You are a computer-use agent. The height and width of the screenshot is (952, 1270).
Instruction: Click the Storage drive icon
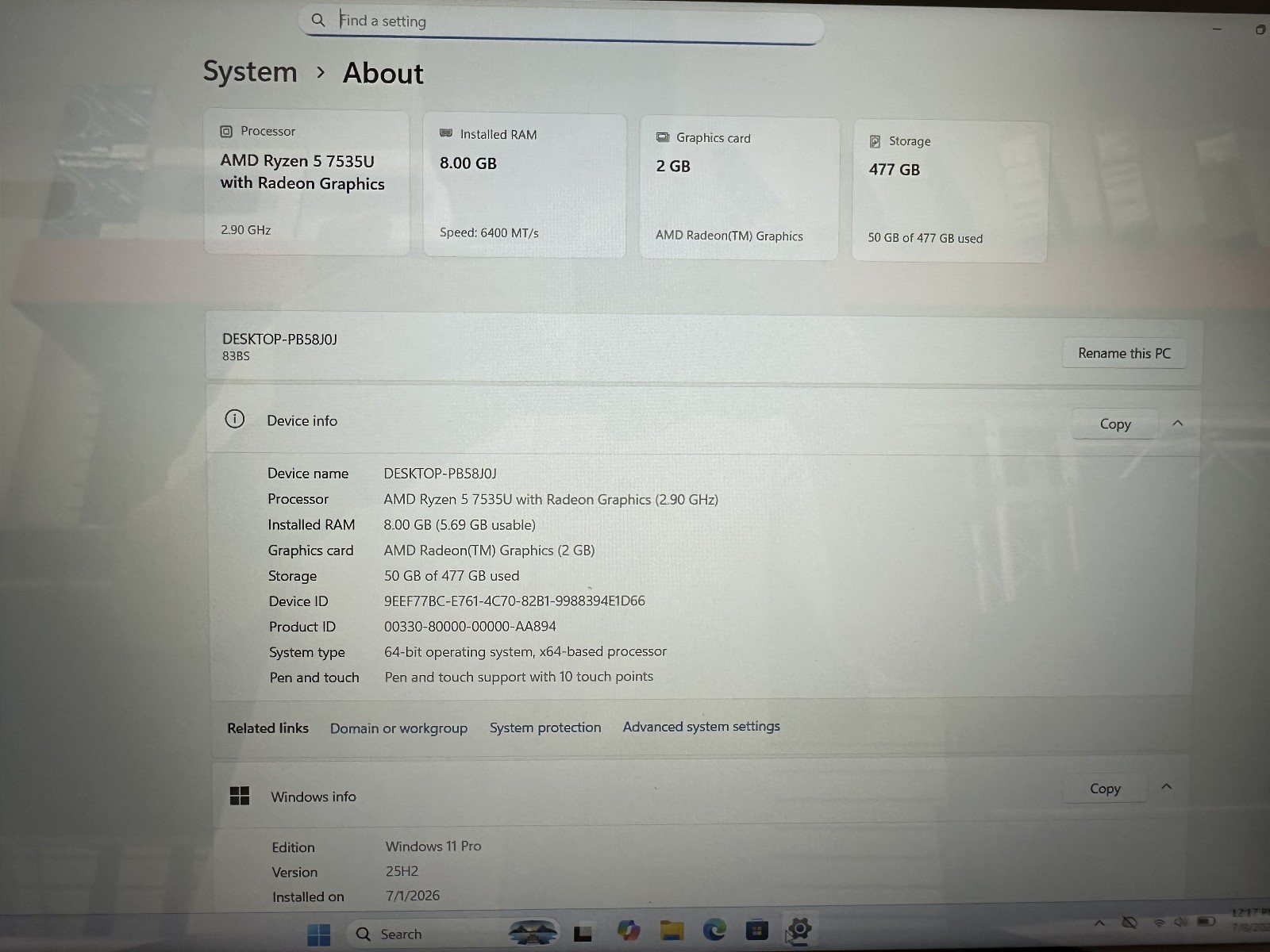[x=875, y=141]
